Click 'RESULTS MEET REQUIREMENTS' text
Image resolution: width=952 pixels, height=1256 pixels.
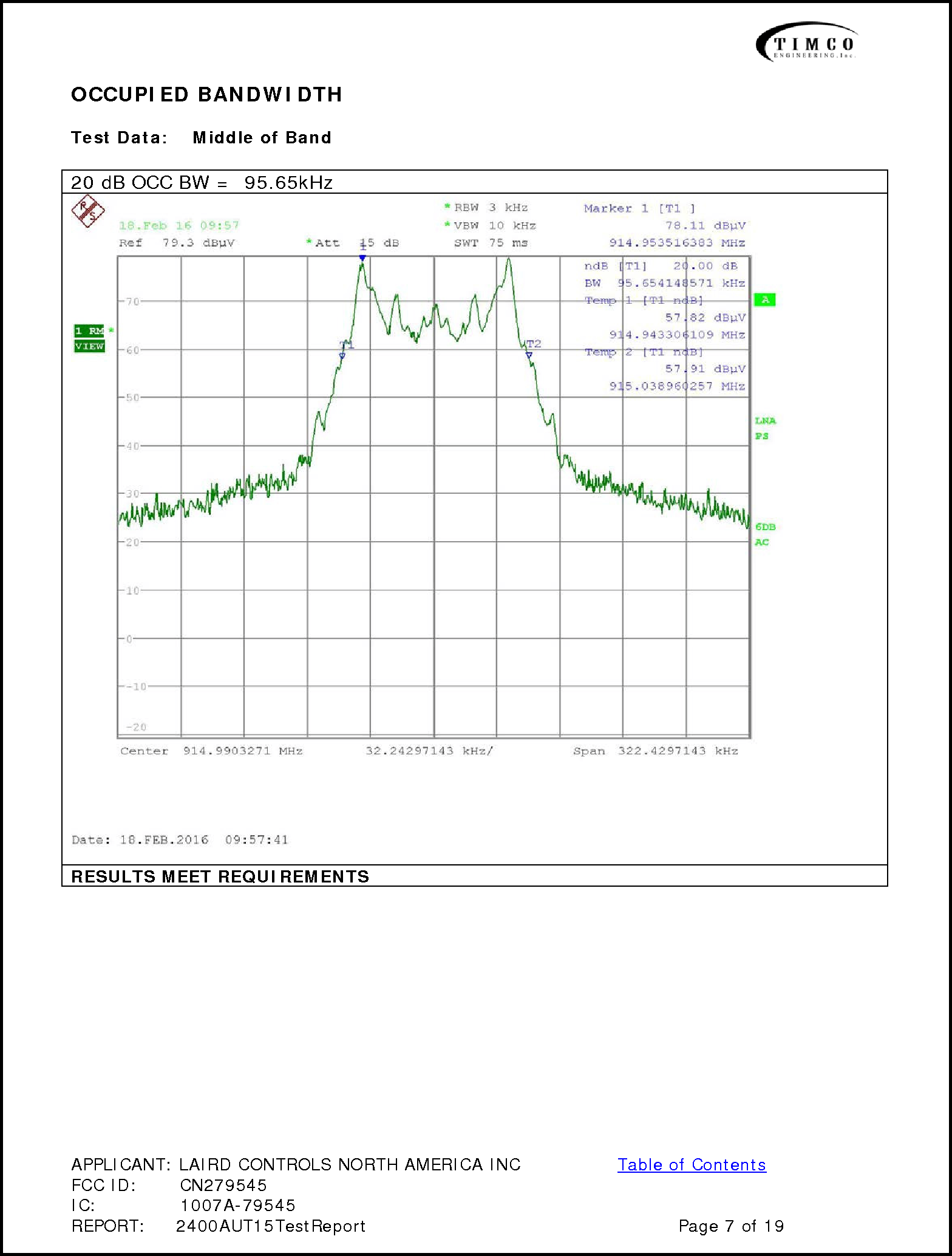[x=220, y=876]
